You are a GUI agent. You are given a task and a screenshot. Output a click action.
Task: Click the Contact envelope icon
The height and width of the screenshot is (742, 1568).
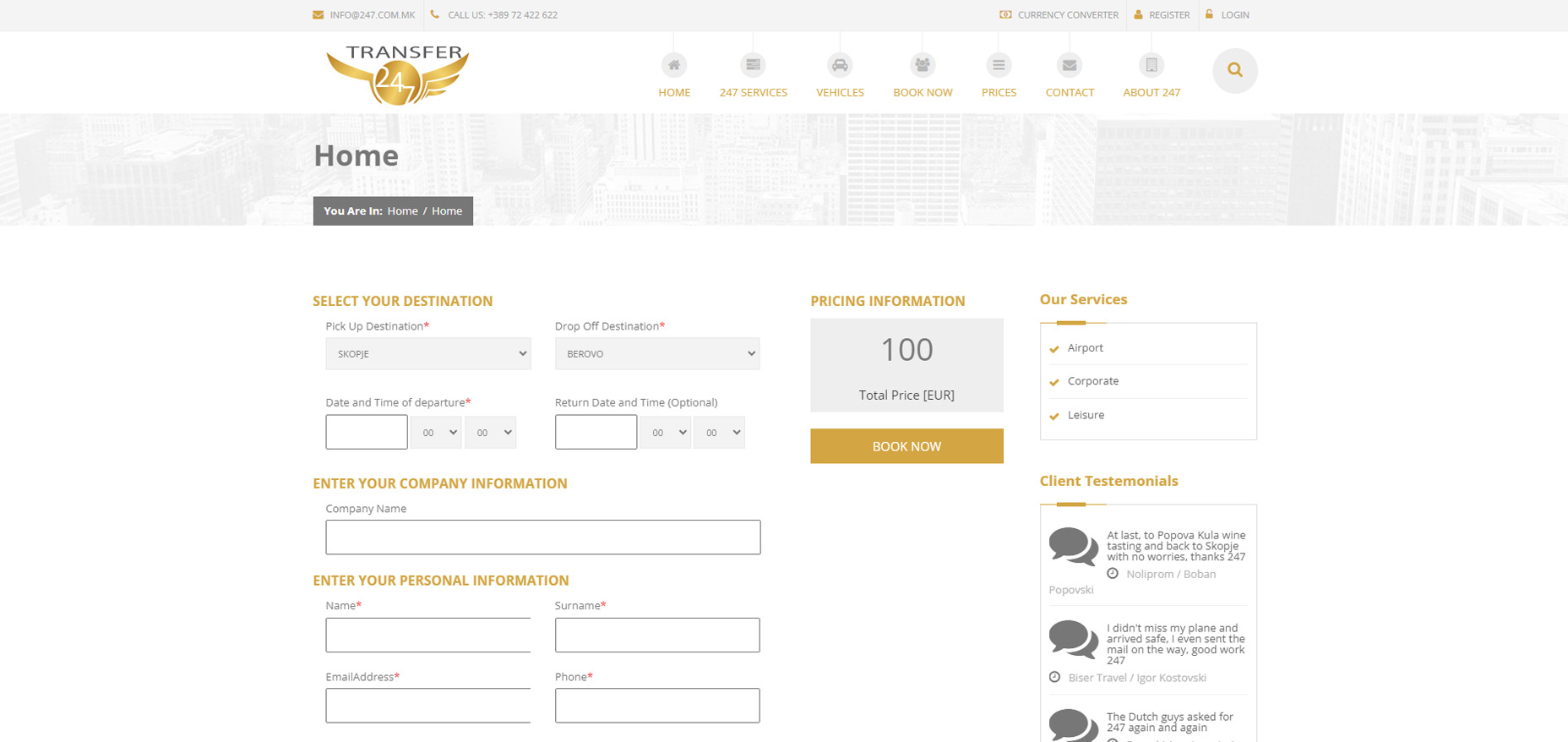[1070, 65]
